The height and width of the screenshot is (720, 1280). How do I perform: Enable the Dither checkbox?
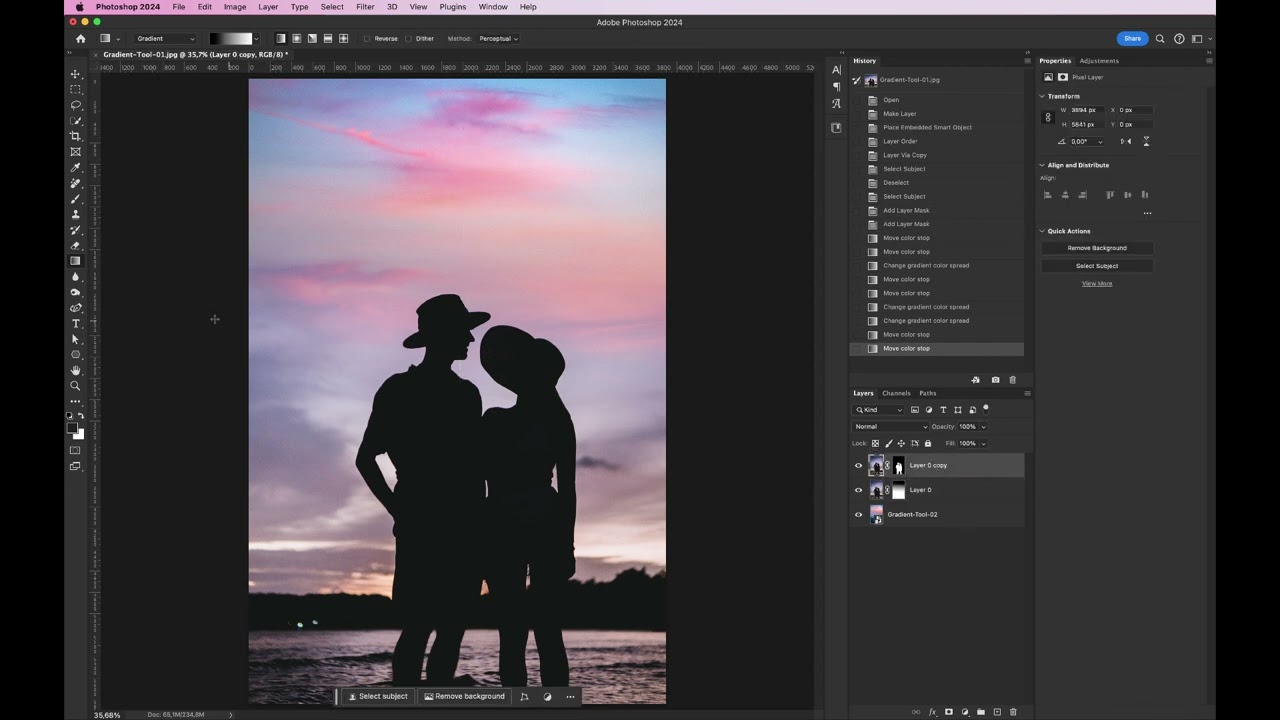[x=409, y=38]
